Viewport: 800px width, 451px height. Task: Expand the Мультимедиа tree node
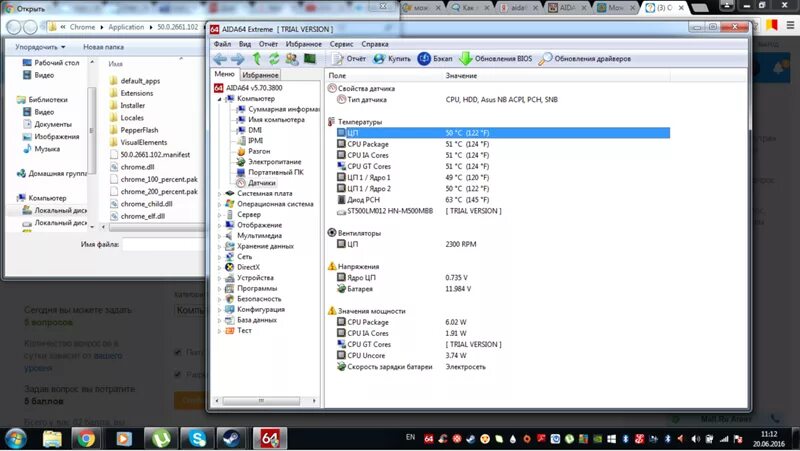pos(220,236)
